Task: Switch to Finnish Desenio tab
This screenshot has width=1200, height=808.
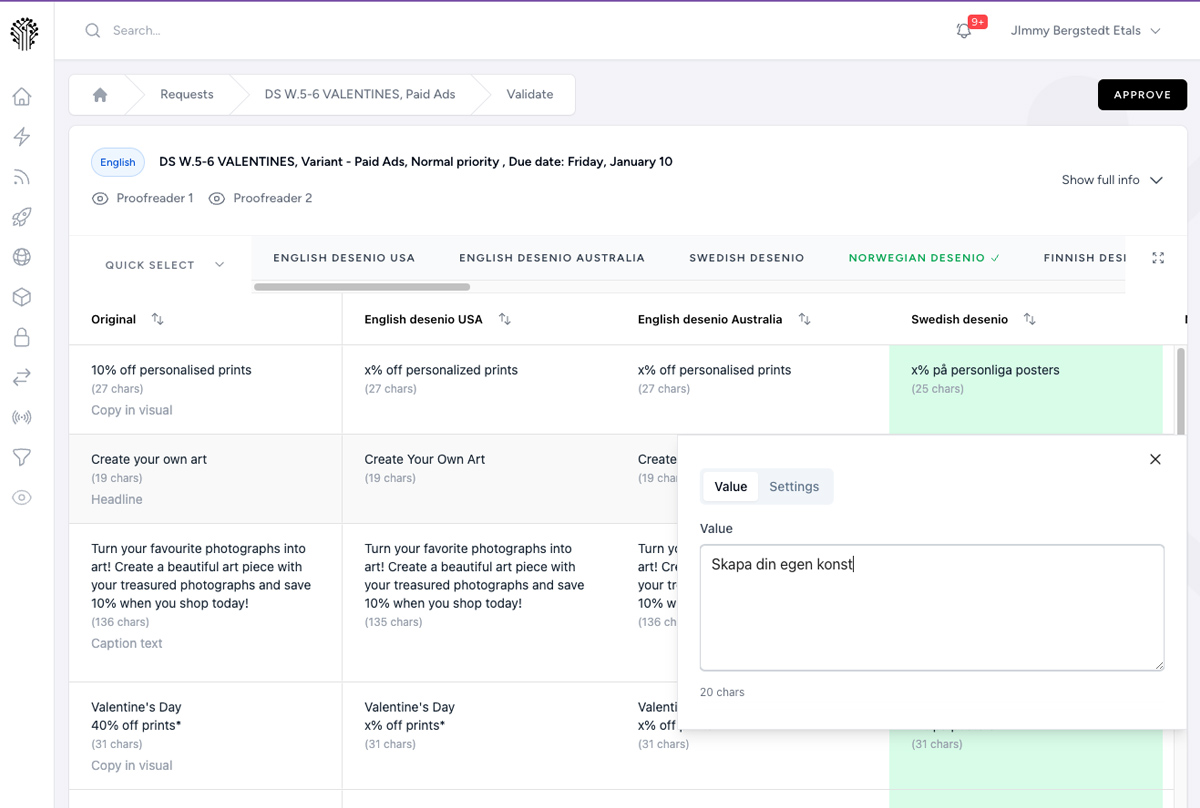Action: pyautogui.click(x=1085, y=258)
